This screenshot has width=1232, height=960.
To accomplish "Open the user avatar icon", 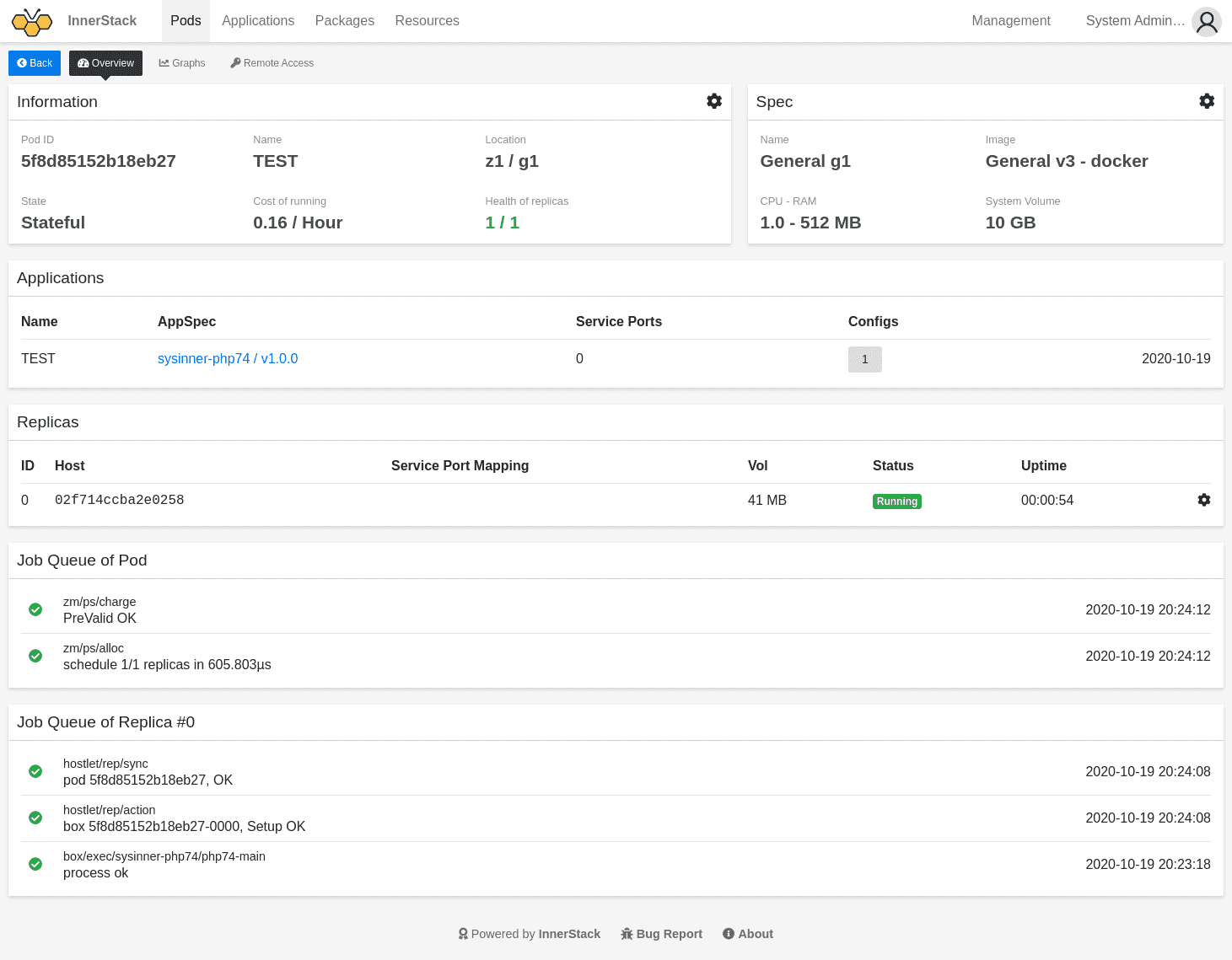I will (1207, 21).
